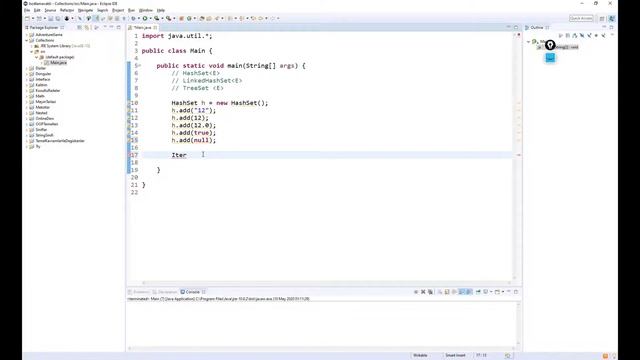Open the Navigate menu
Screen dimensions: 640x360
(x=85, y=10)
